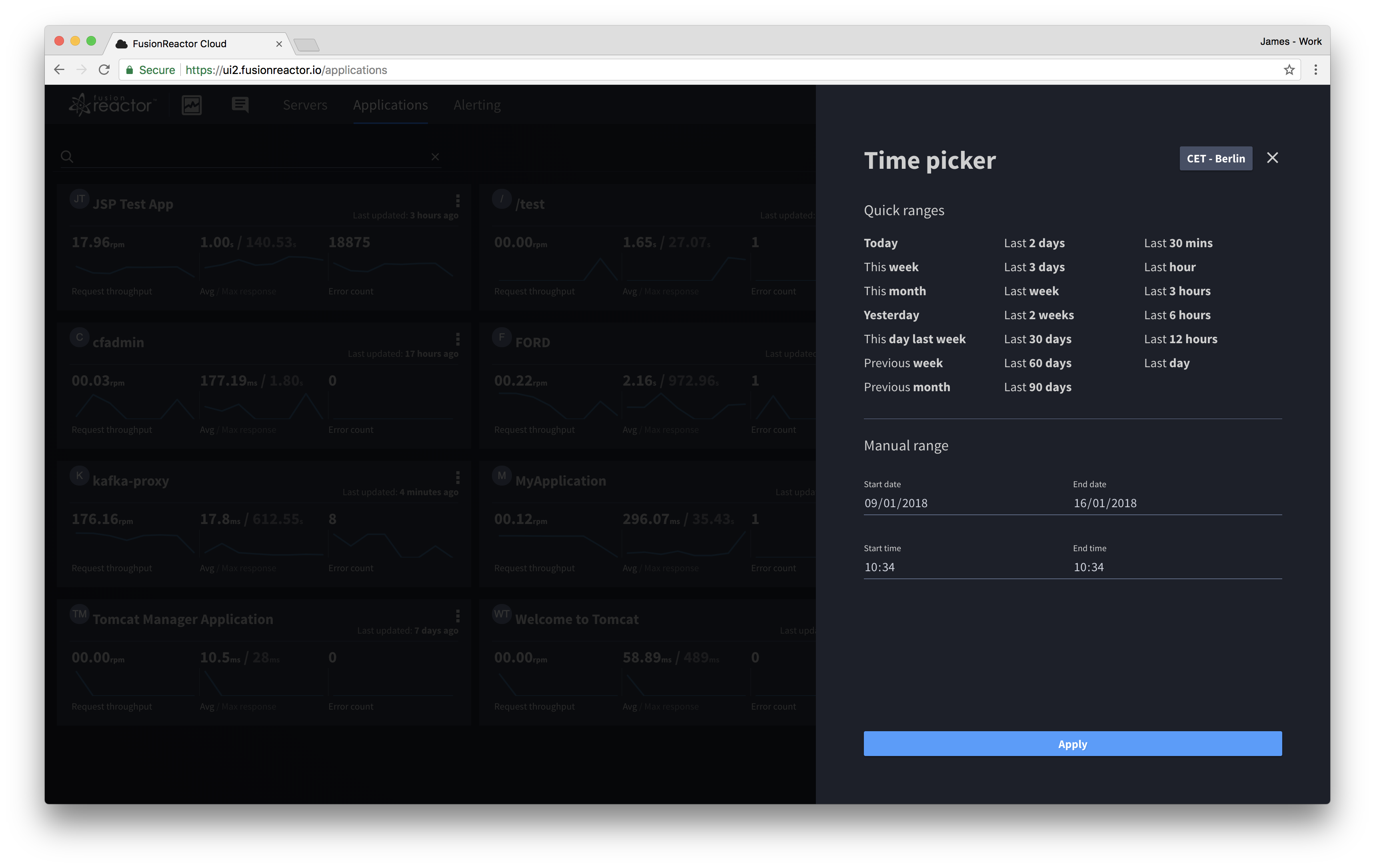This screenshot has width=1375, height=868.
Task: Pick the Last week range
Action: (1031, 291)
